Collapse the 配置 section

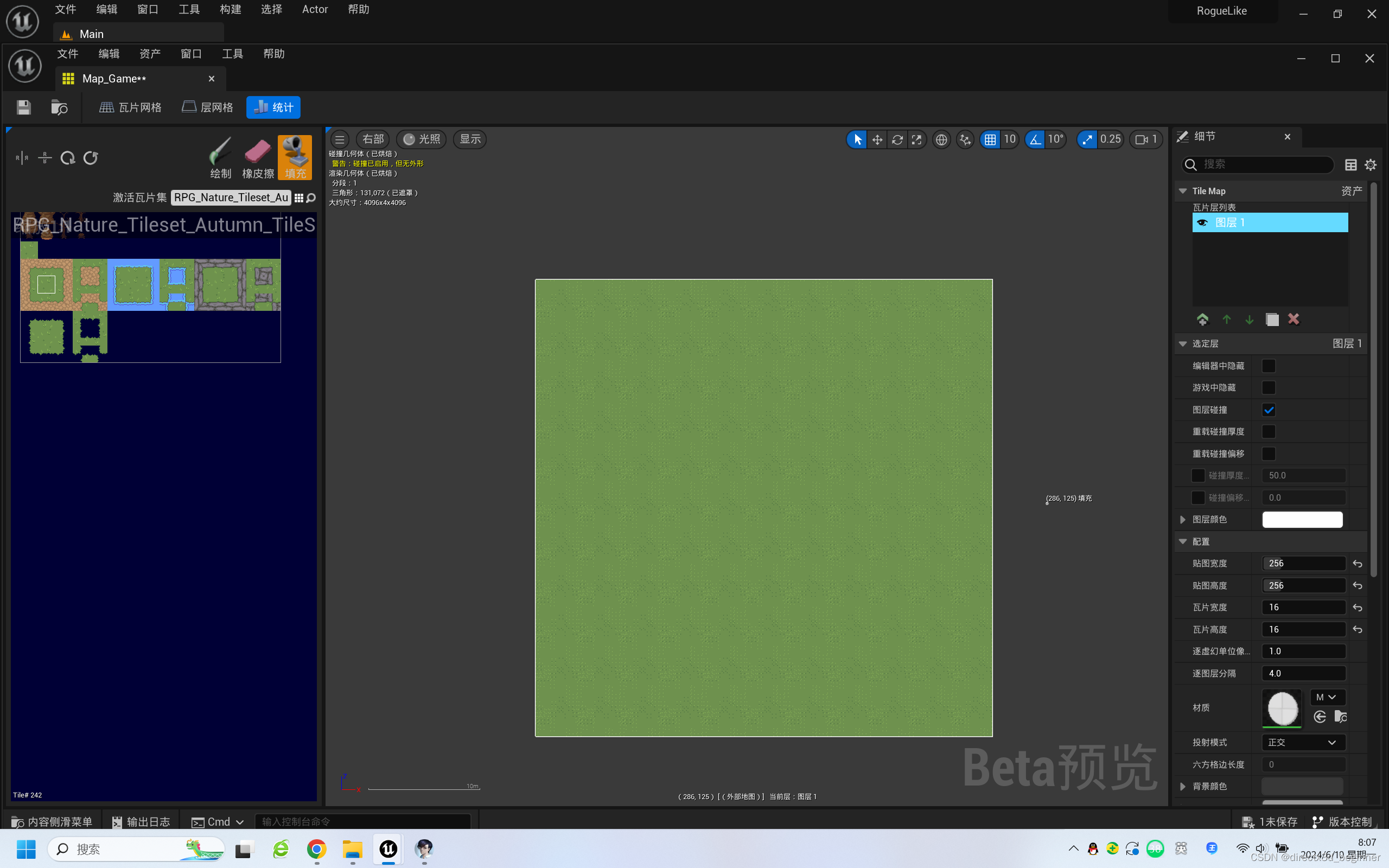click(x=1182, y=541)
